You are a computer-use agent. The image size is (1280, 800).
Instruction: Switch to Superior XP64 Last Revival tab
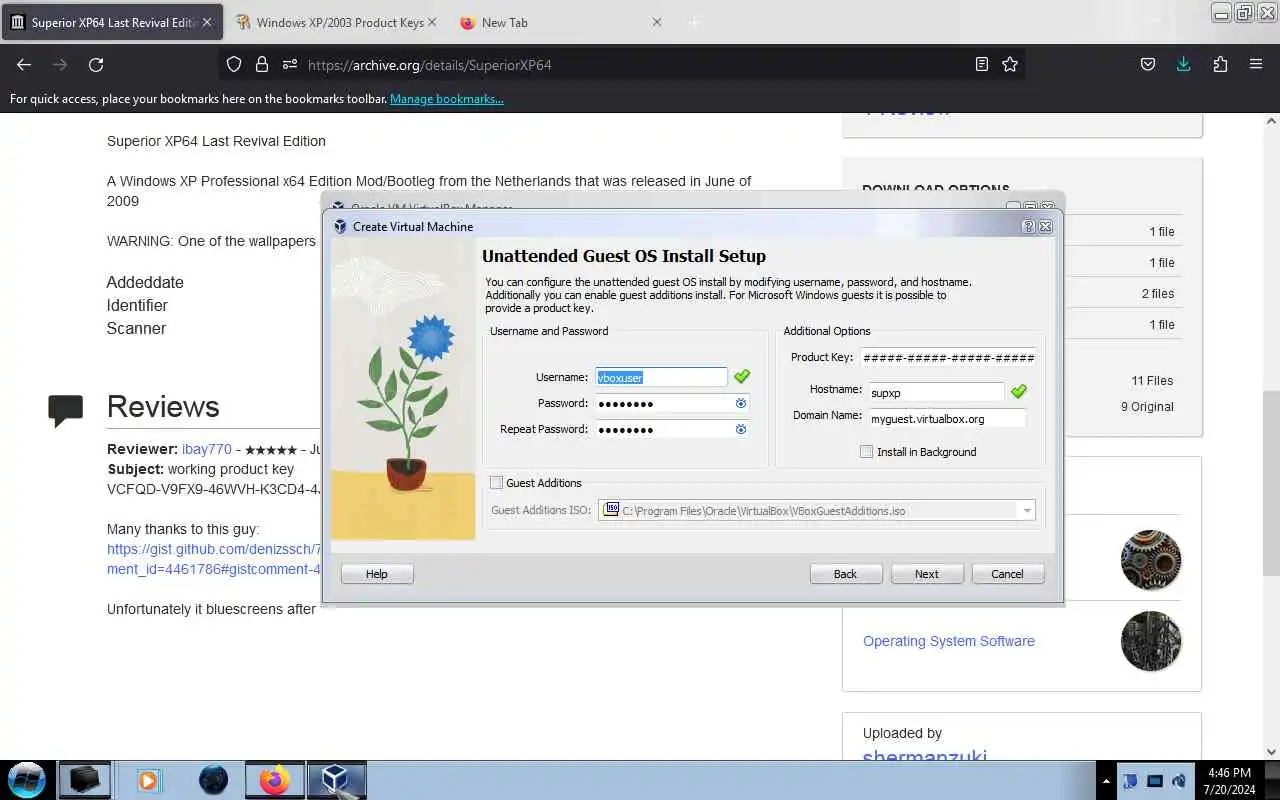tap(112, 22)
